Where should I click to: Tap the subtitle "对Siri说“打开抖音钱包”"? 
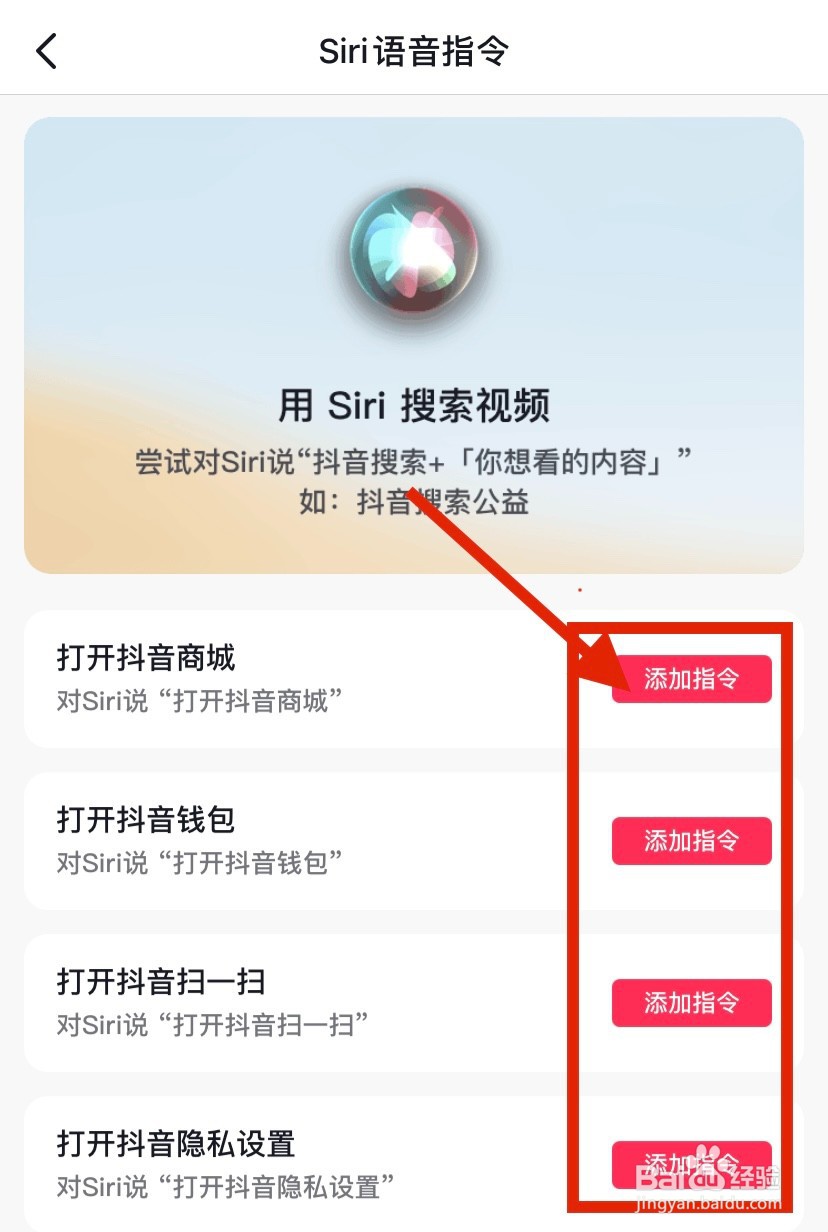pos(200,863)
